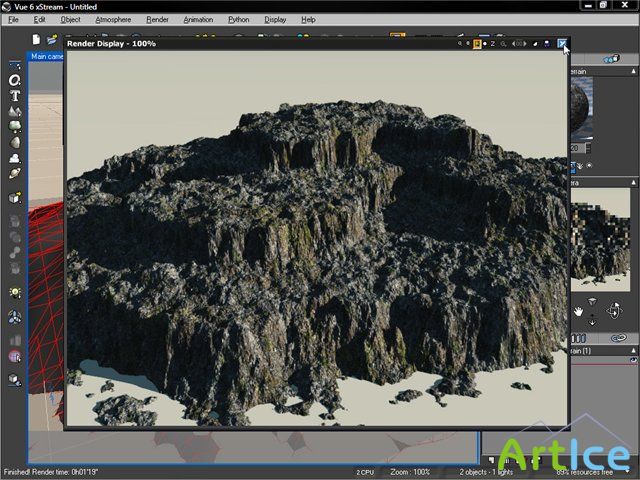This screenshot has height=480, width=640.
Task: Click the Z depth channel icon
Action: pyautogui.click(x=493, y=44)
